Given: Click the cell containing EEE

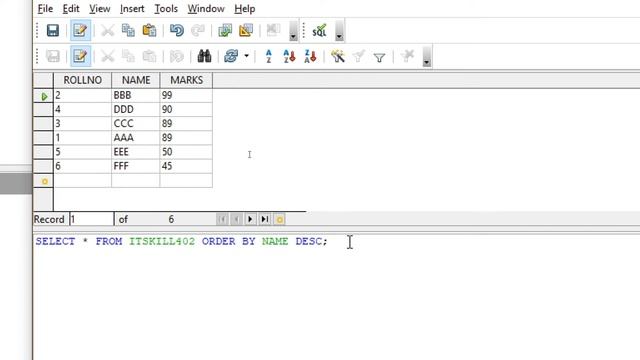Looking at the screenshot, I should point(136,152).
